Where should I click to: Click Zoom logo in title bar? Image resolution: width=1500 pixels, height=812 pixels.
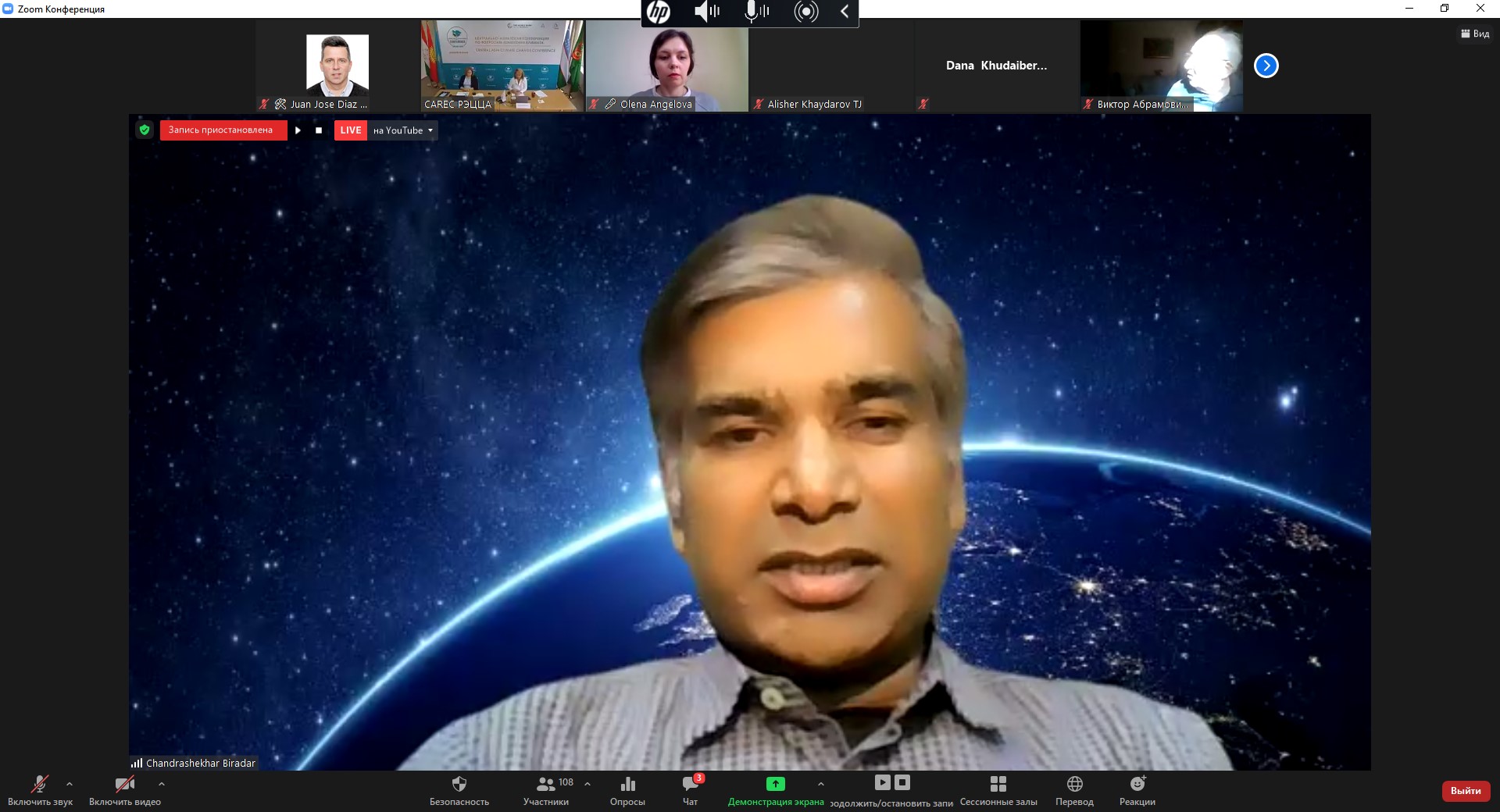tap(8, 9)
